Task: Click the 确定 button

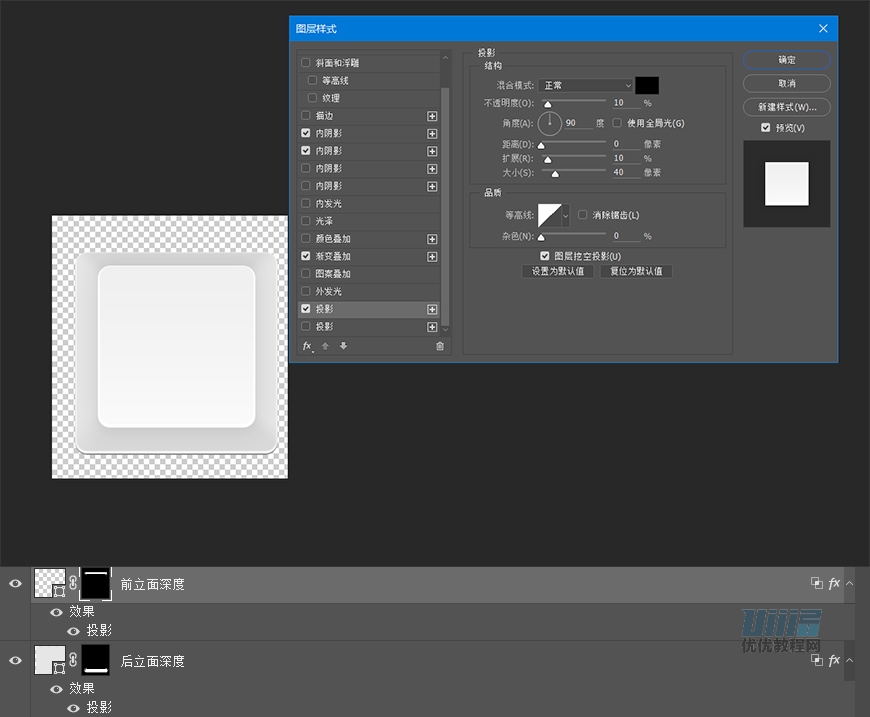Action: tap(787, 60)
